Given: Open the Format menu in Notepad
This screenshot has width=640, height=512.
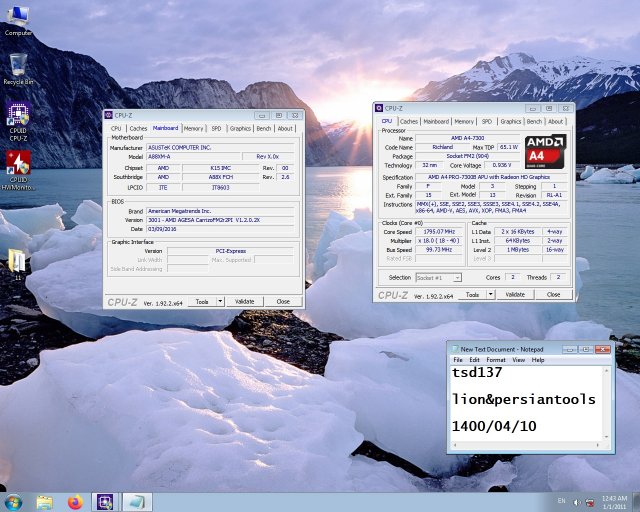Looking at the screenshot, I should [495, 360].
